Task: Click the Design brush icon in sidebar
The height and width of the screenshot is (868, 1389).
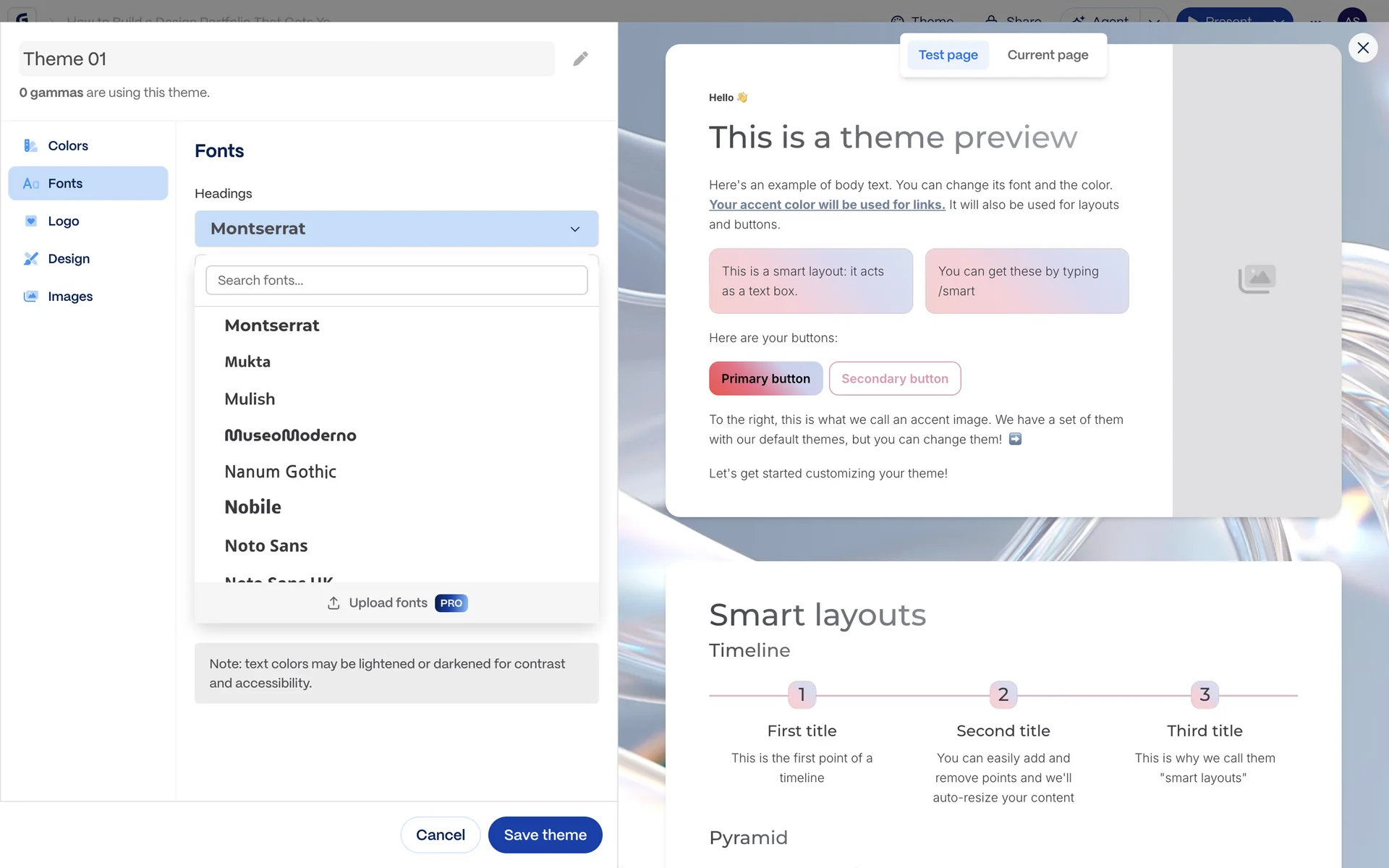Action: point(30,259)
